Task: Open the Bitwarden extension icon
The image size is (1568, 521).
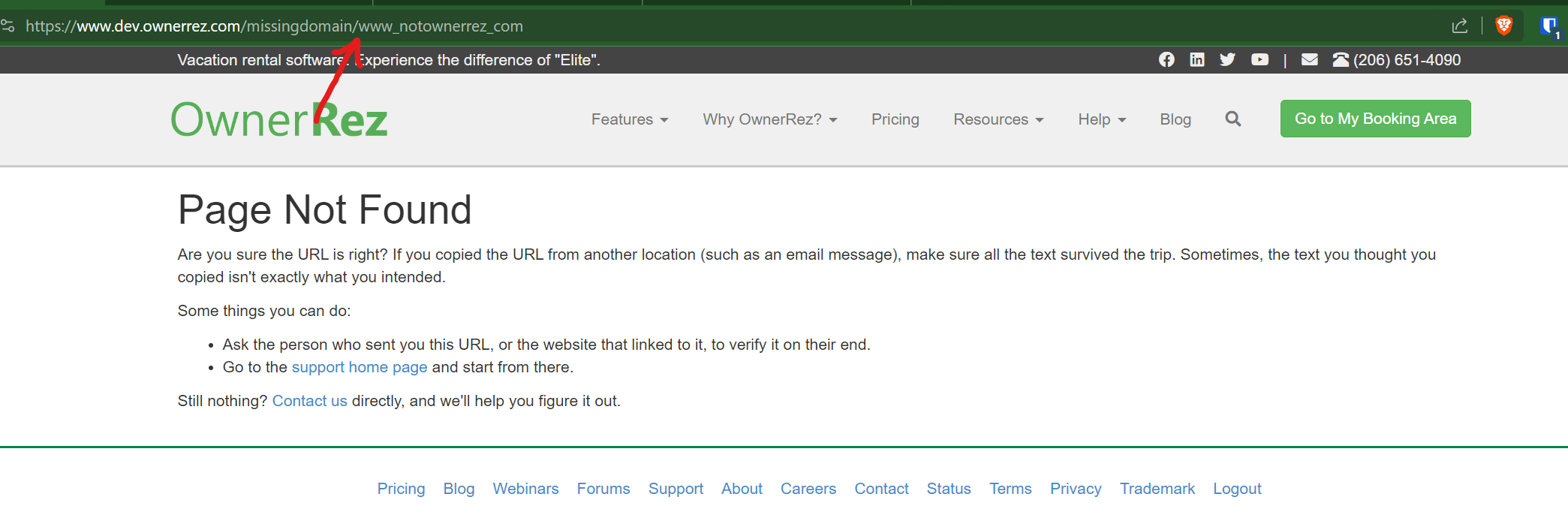Action: (1548, 26)
